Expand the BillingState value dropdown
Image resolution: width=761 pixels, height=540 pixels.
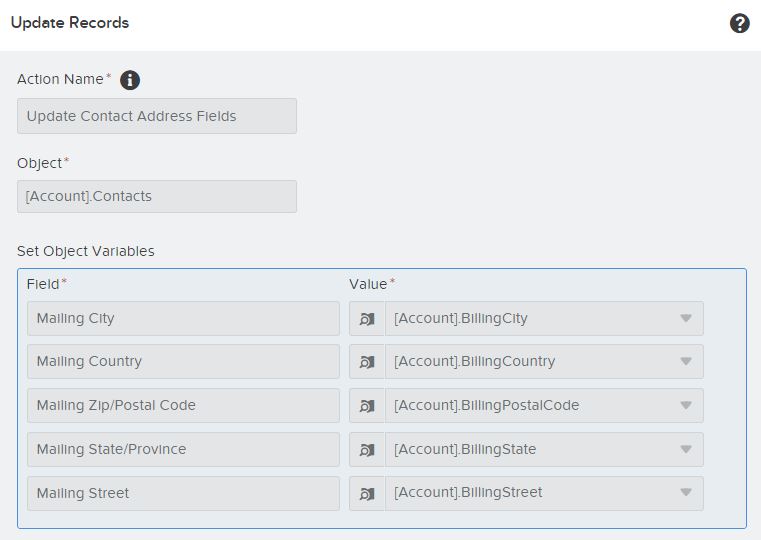click(686, 450)
